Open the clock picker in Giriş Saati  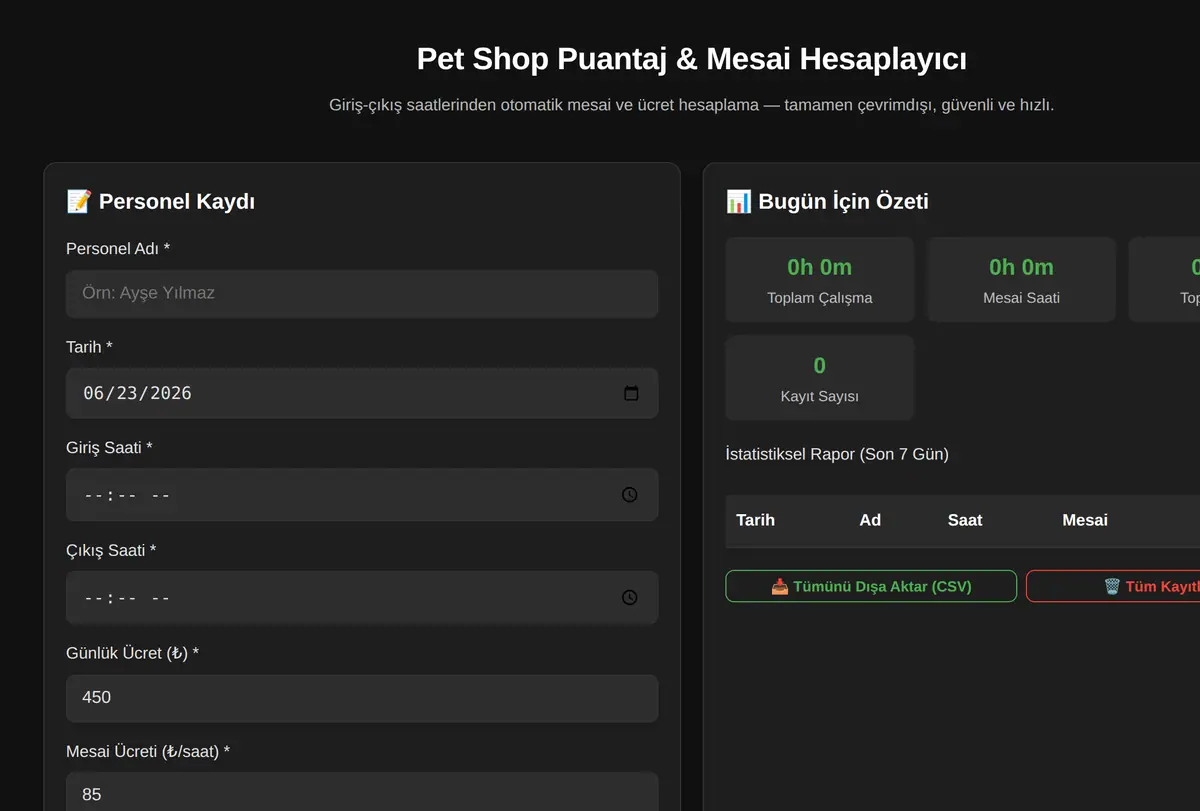630,494
